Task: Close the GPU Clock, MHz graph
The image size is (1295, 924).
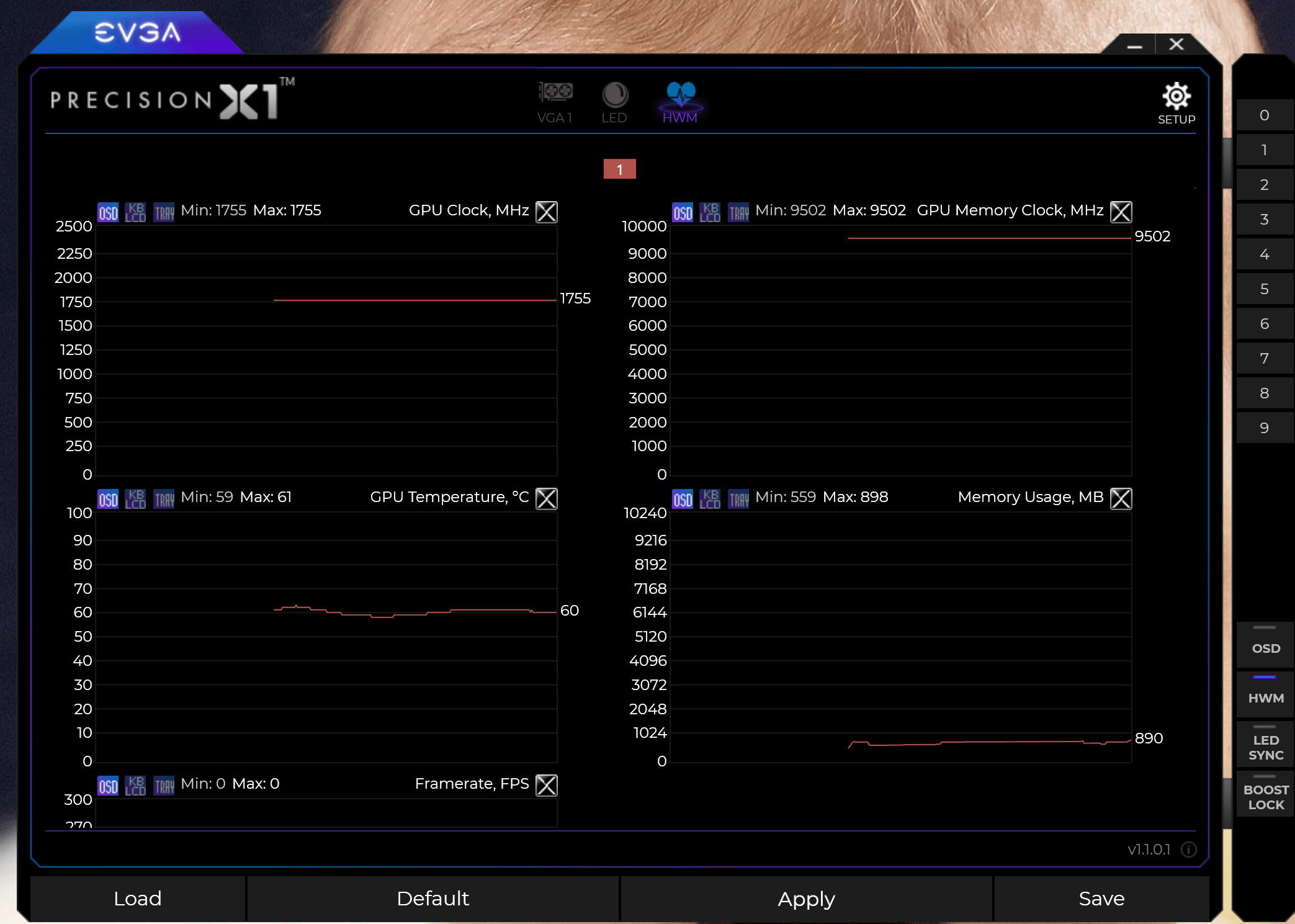Action: coord(546,212)
